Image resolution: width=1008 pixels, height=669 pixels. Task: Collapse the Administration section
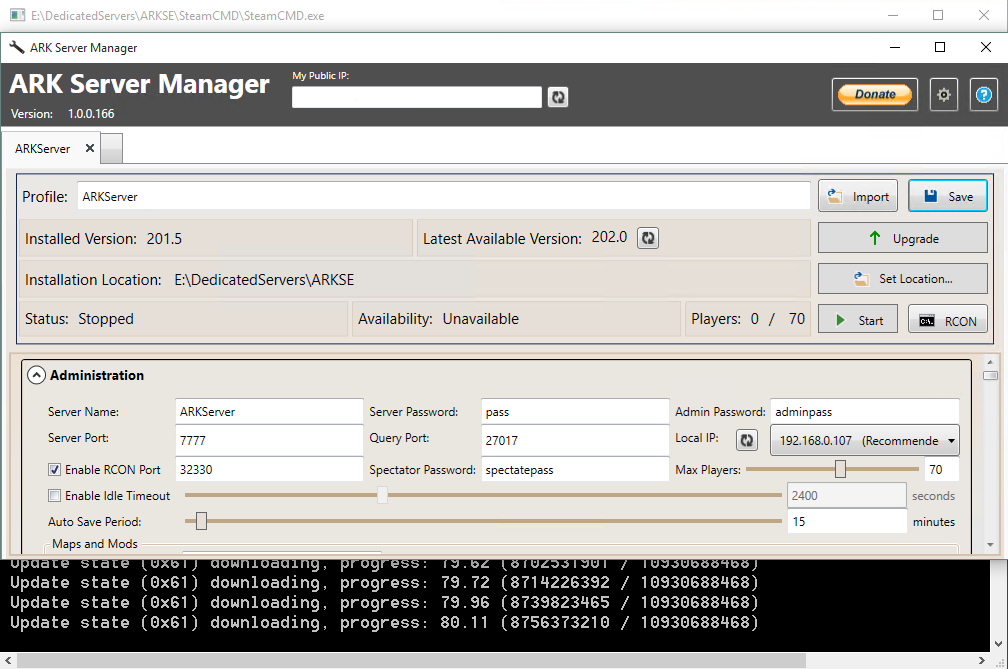pos(37,375)
